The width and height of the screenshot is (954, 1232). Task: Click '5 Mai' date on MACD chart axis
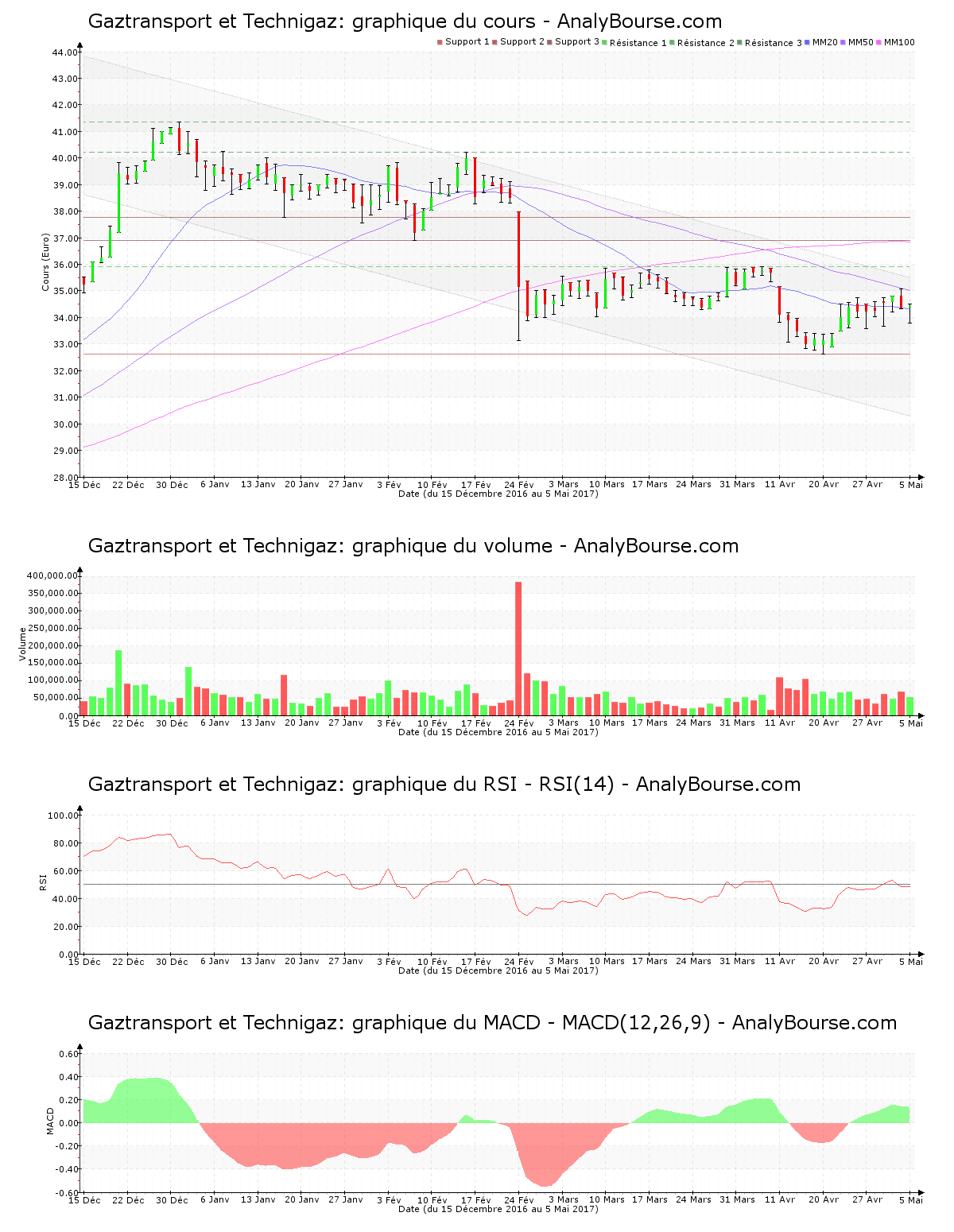911,1199
